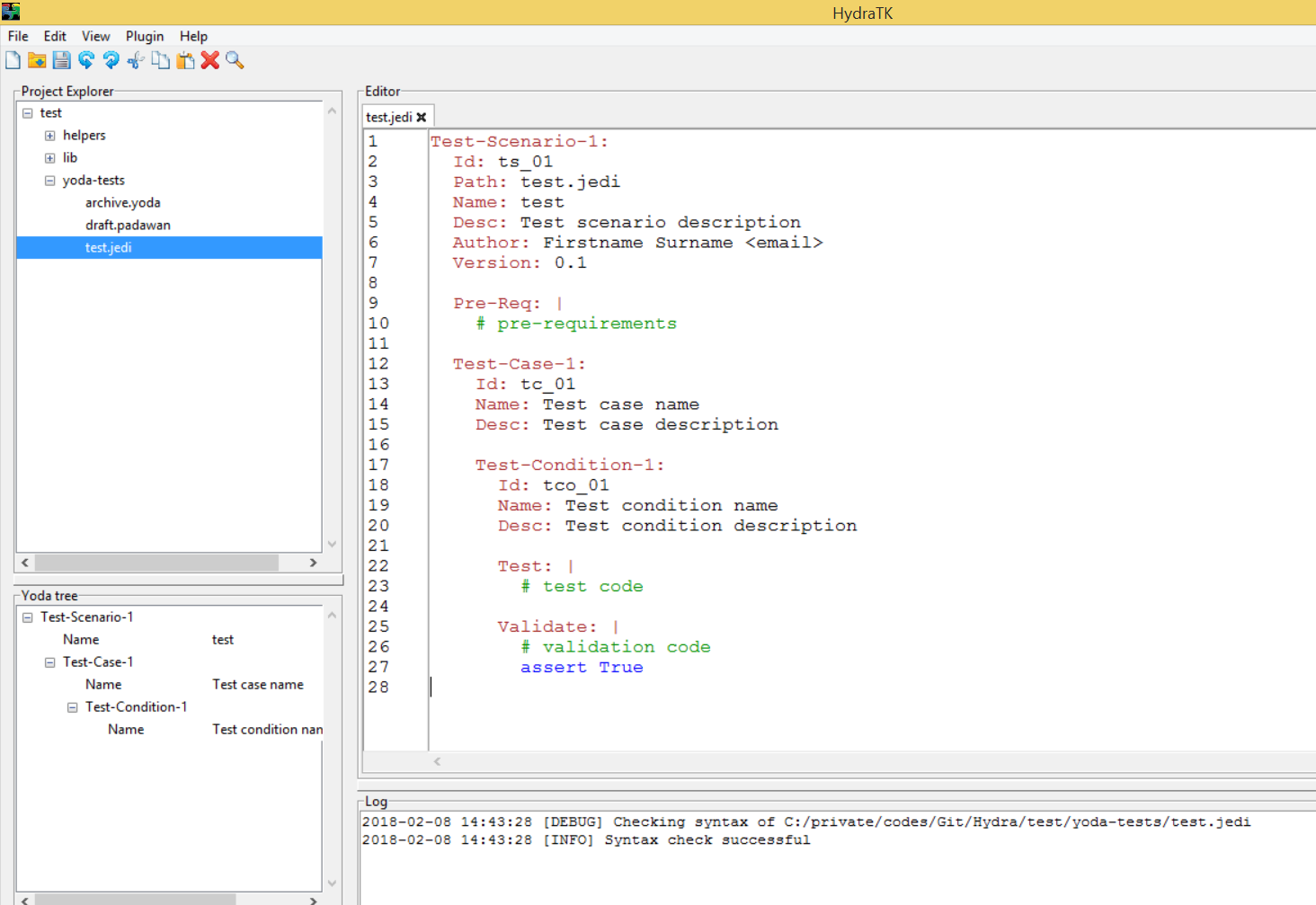Click the Save floppy disk icon
This screenshot has height=905, width=1316.
(61, 60)
